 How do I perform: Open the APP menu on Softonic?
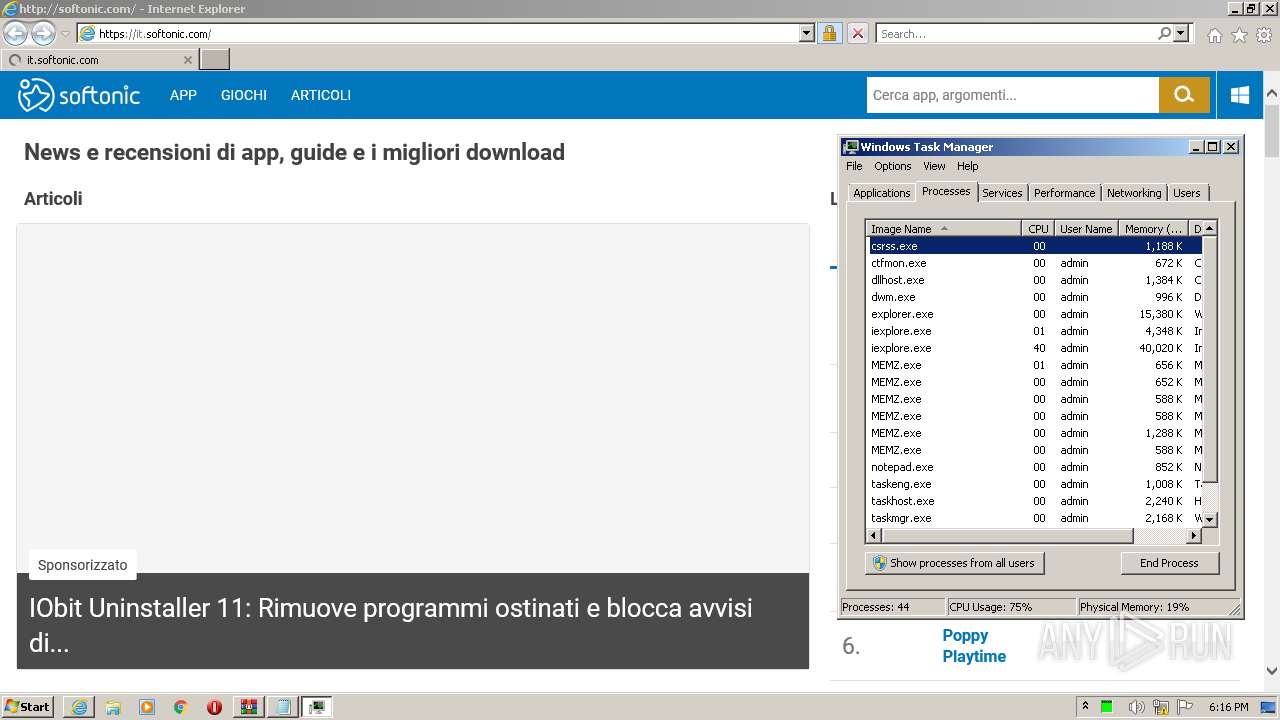183,95
